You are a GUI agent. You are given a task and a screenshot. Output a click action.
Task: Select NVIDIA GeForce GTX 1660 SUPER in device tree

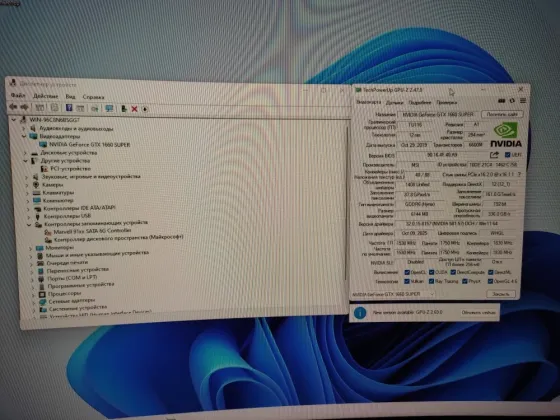(89, 145)
